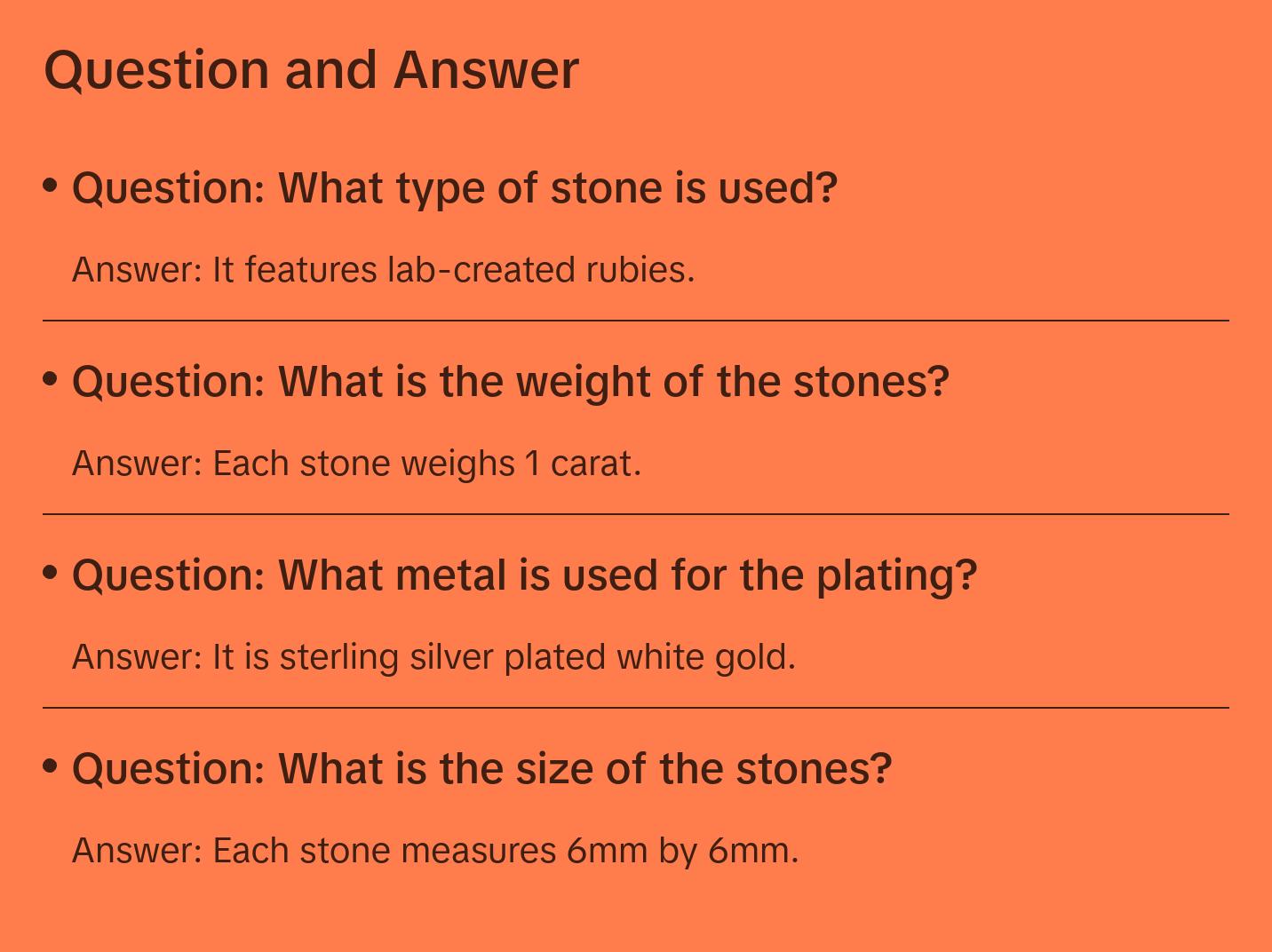This screenshot has width=1272, height=952.
Task: Click the question about stone weight
Action: point(510,382)
